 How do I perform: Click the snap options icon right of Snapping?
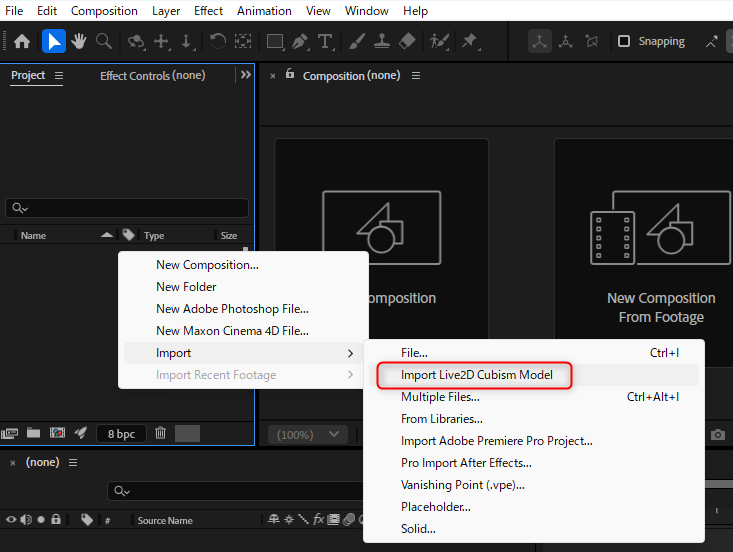click(711, 42)
